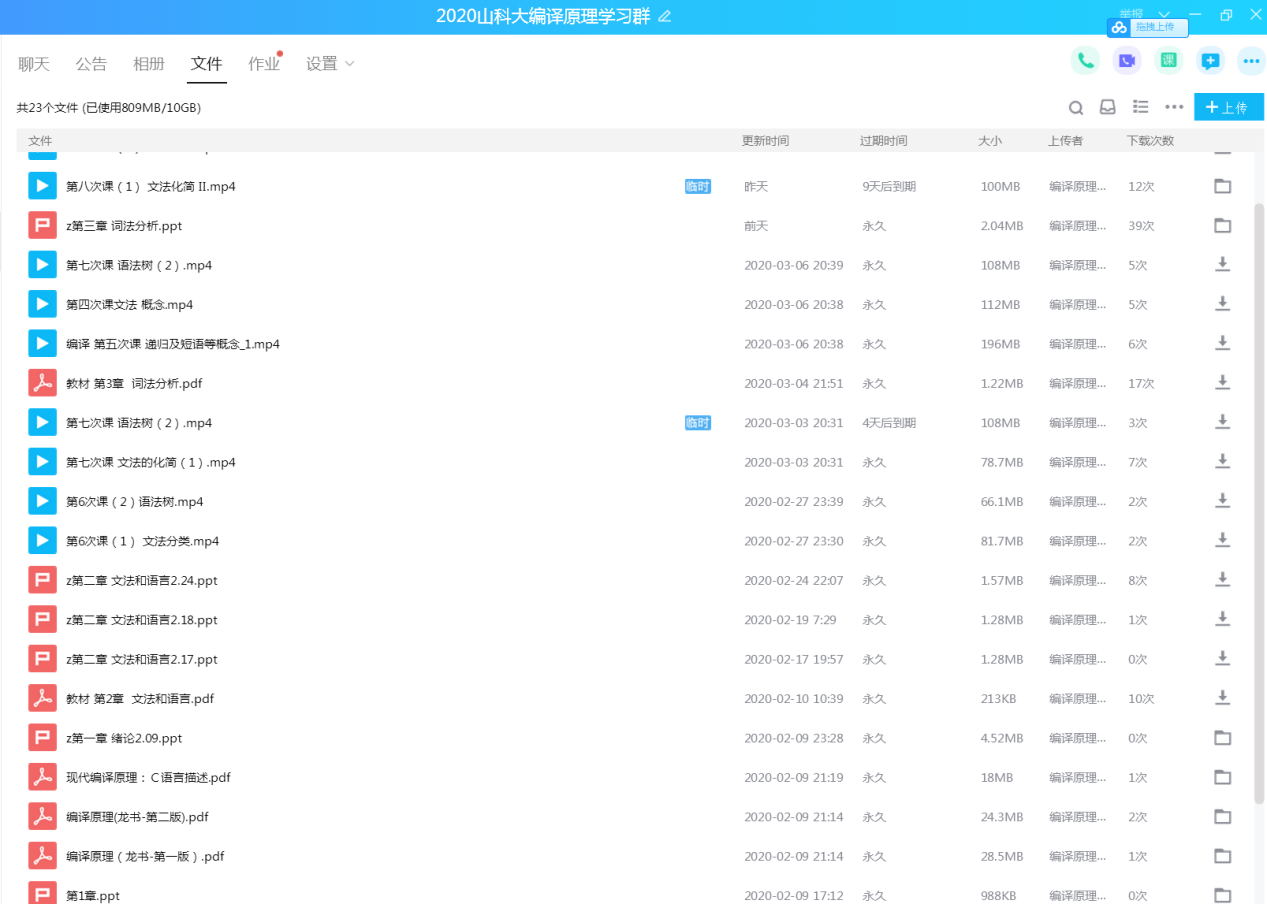The height and width of the screenshot is (904, 1267).
Task: Search files using the magnifier icon
Action: click(x=1076, y=107)
